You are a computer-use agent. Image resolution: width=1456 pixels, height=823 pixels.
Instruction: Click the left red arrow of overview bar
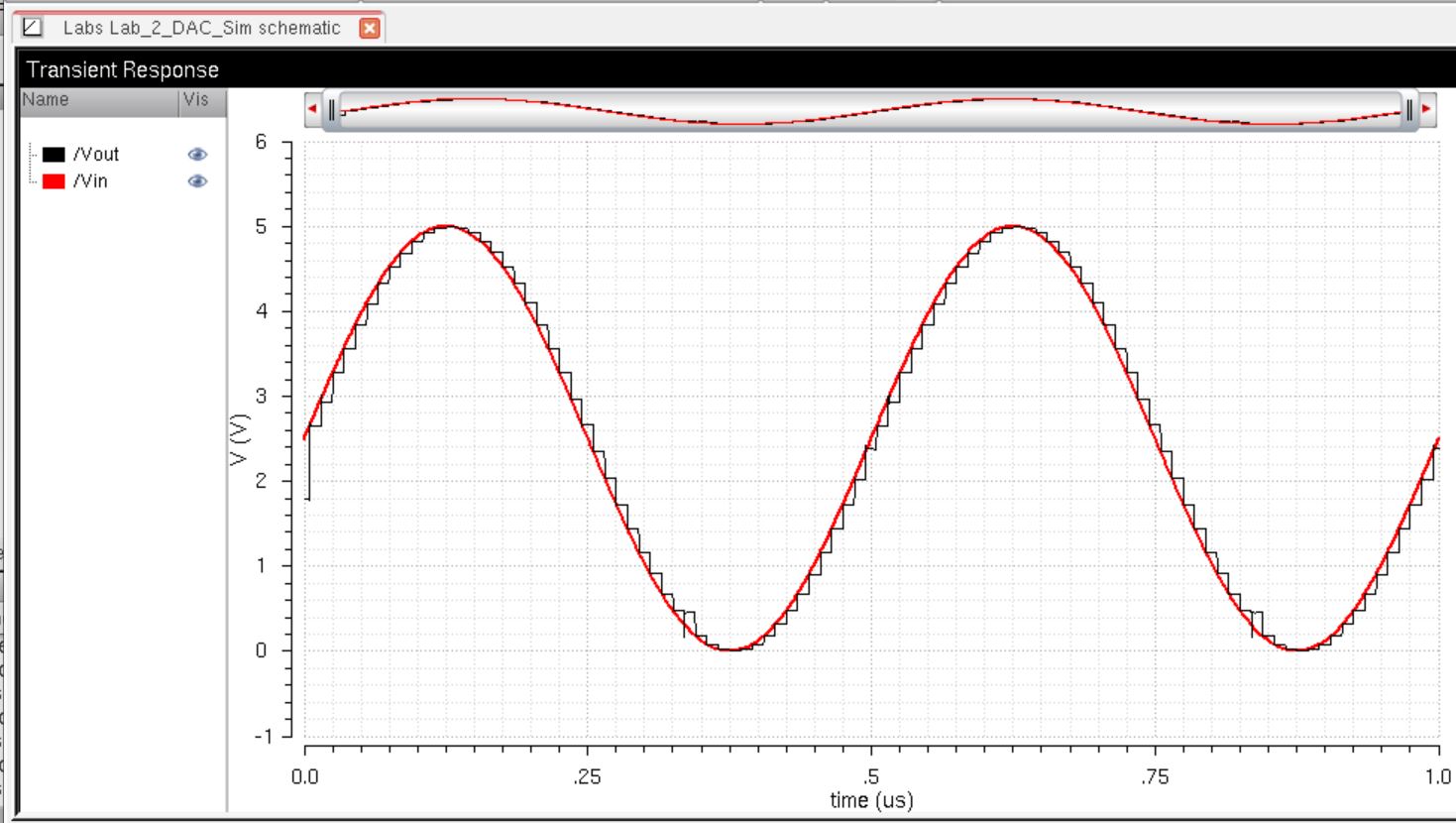click(312, 109)
